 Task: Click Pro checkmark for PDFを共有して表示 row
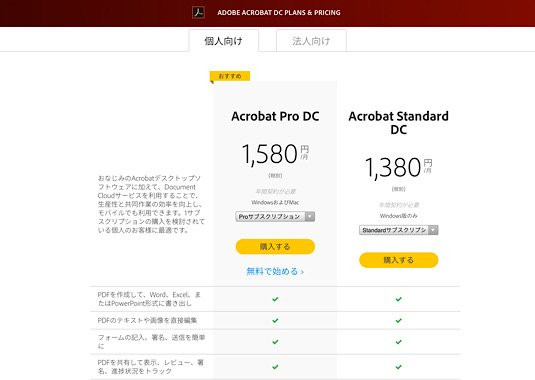[x=275, y=367]
